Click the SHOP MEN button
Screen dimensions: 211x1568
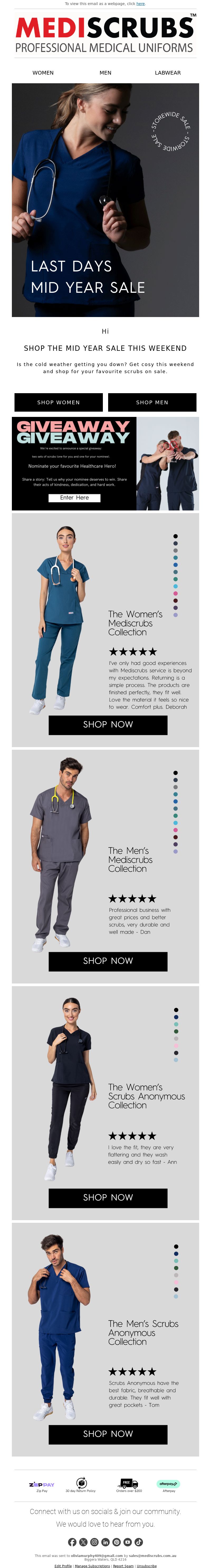coord(152,402)
